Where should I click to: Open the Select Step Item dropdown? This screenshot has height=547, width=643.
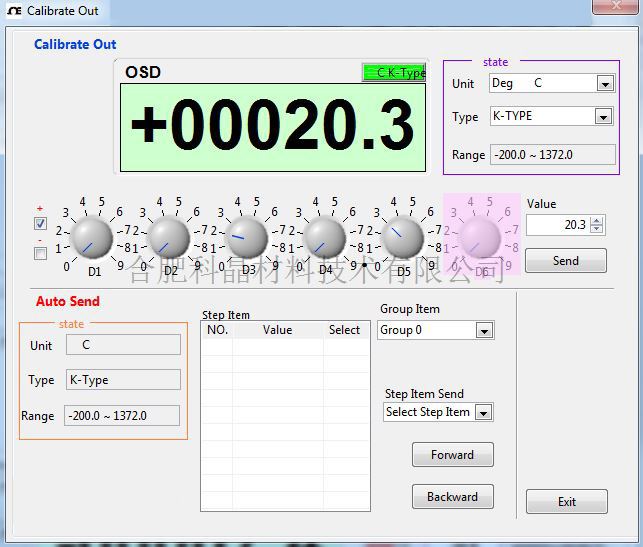coord(484,413)
